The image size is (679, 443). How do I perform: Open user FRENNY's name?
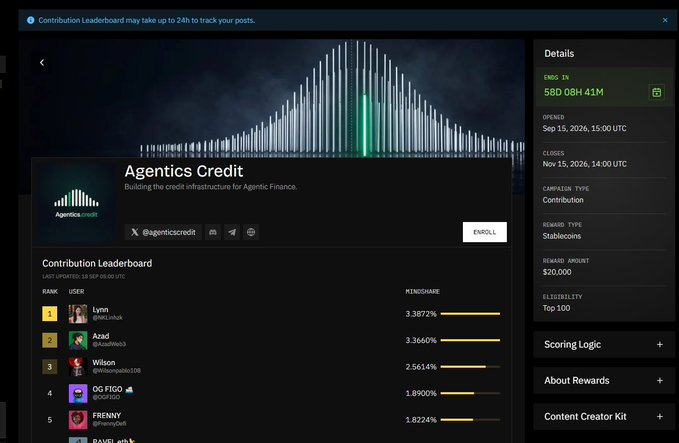107,415
